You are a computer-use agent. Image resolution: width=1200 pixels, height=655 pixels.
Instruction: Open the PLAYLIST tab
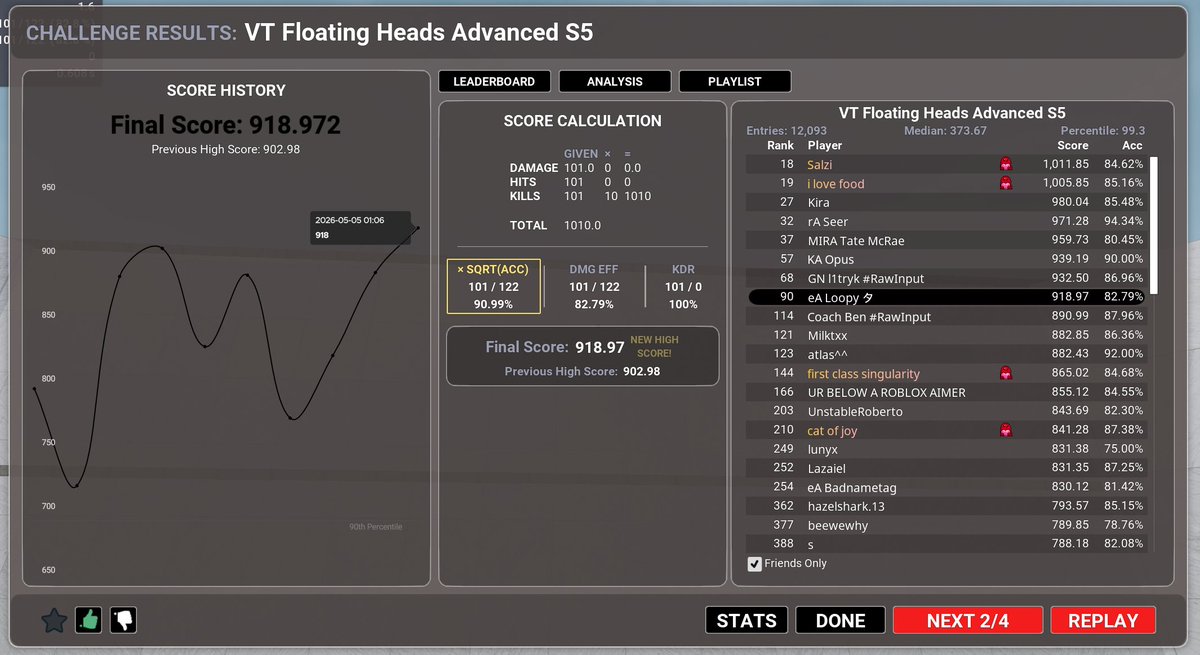(x=735, y=81)
